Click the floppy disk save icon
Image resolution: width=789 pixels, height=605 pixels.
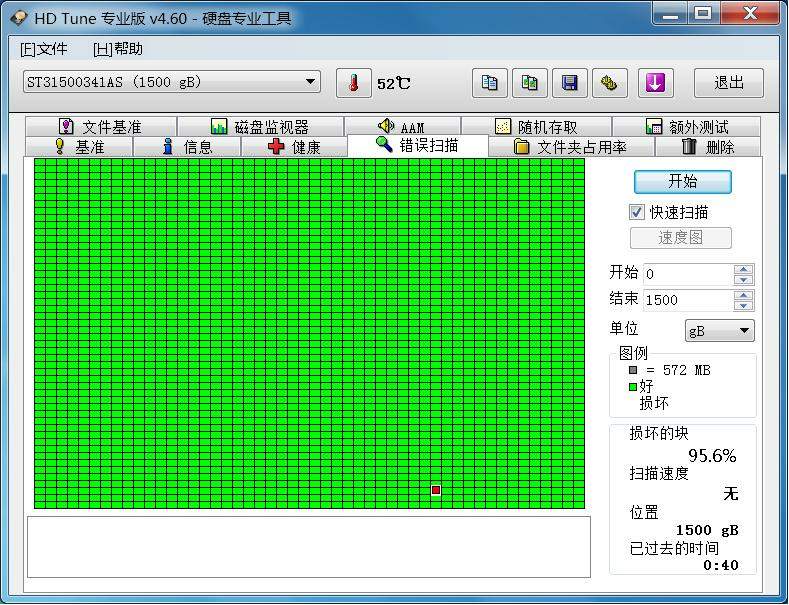570,83
